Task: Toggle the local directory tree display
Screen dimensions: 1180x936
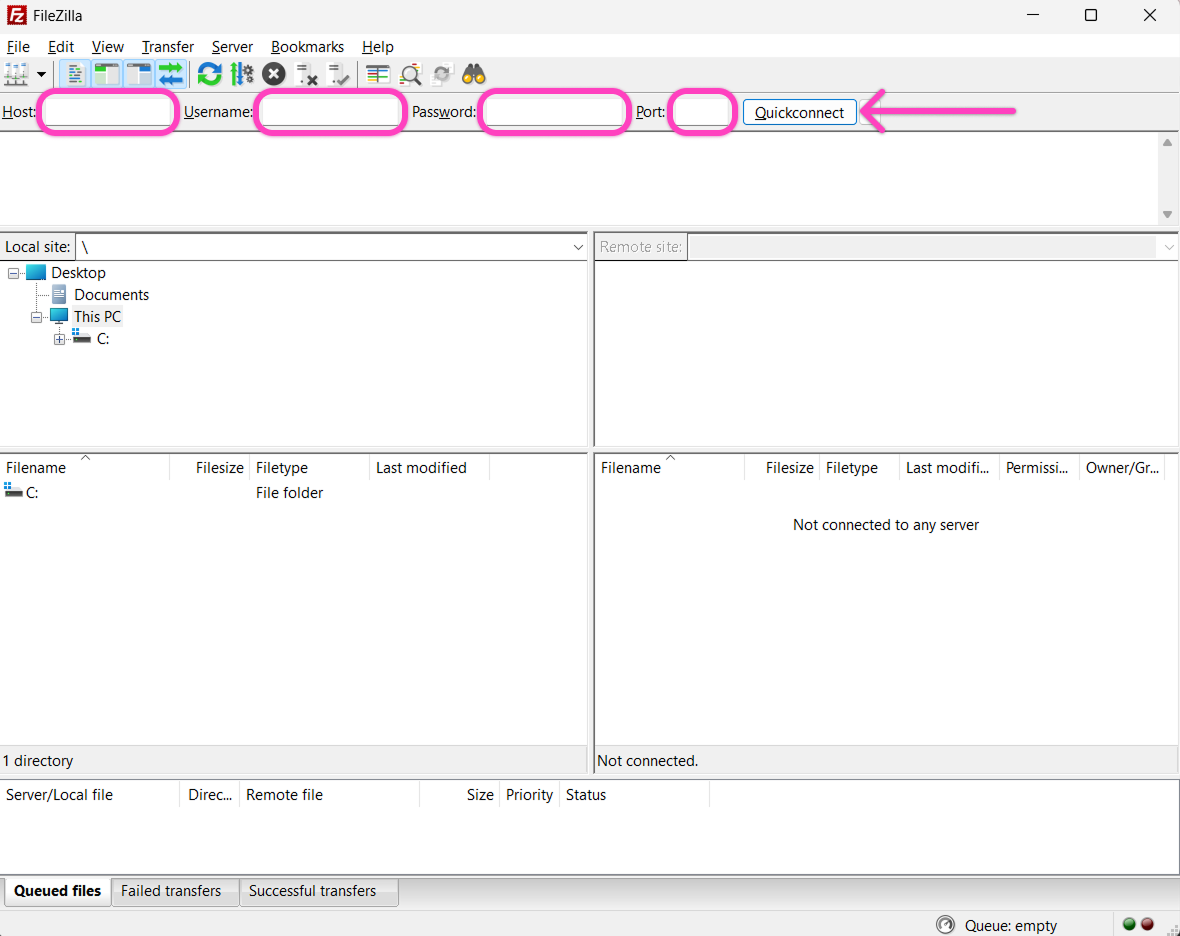Action: coord(107,74)
